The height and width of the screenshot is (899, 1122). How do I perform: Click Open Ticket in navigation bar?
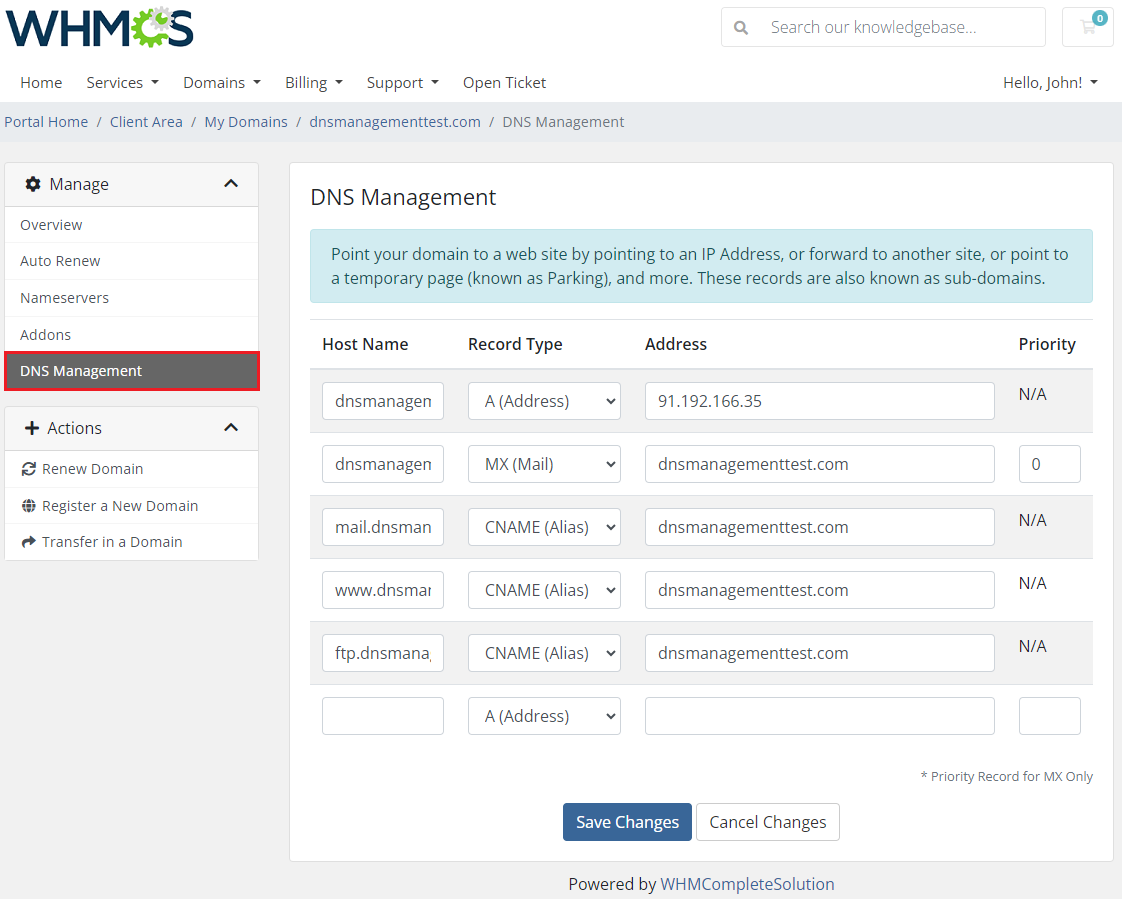[504, 82]
